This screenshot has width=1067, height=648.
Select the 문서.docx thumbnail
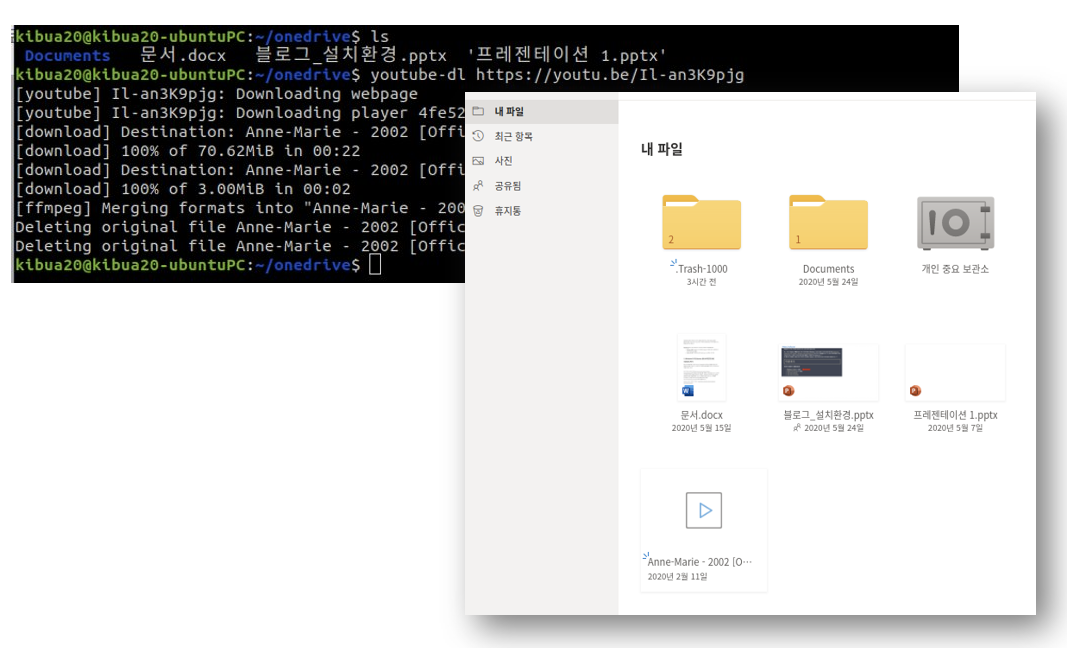(x=702, y=367)
